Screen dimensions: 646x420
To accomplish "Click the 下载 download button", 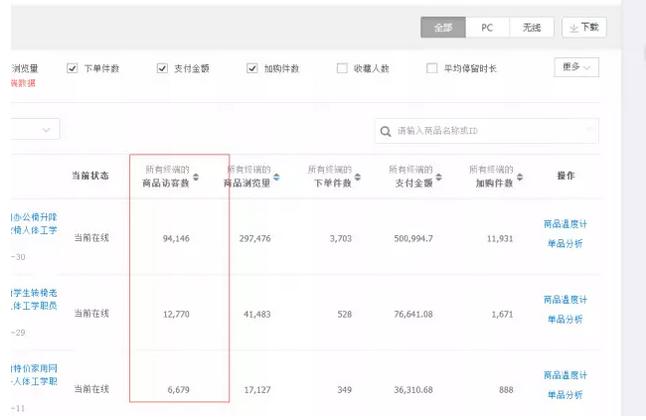I will (x=584, y=28).
